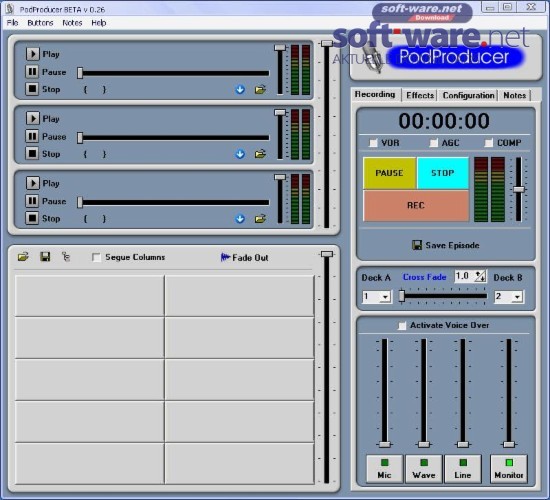Image resolution: width=550 pixels, height=500 pixels.
Task: Toggle the Line channel button
Action: pos(463,469)
